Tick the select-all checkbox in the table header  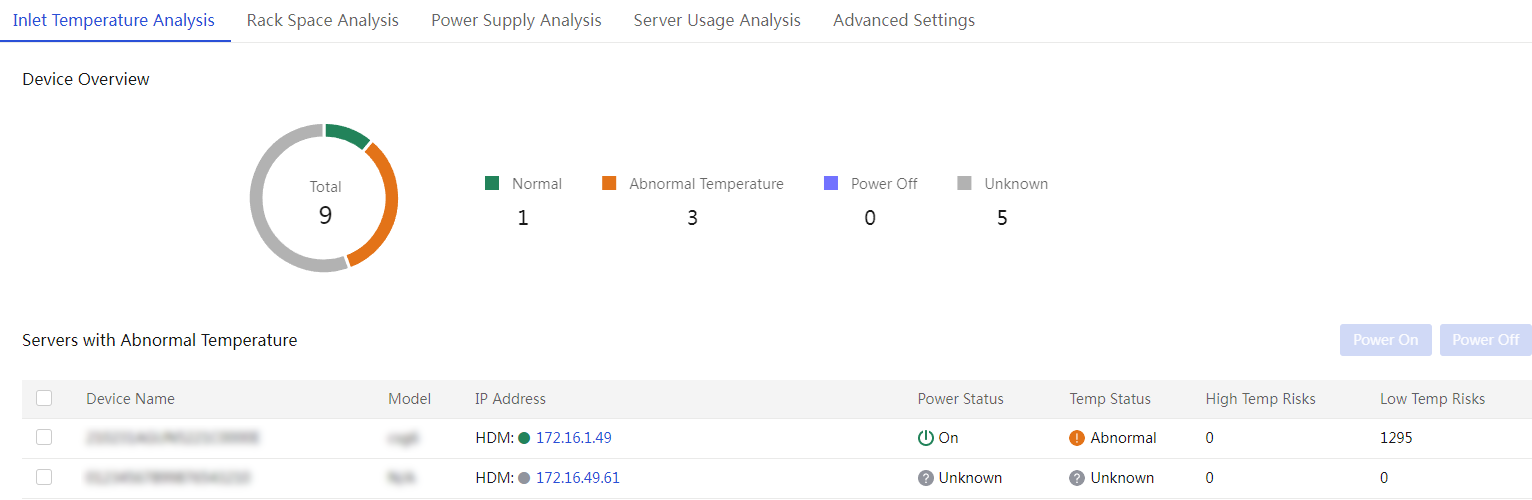coord(44,398)
